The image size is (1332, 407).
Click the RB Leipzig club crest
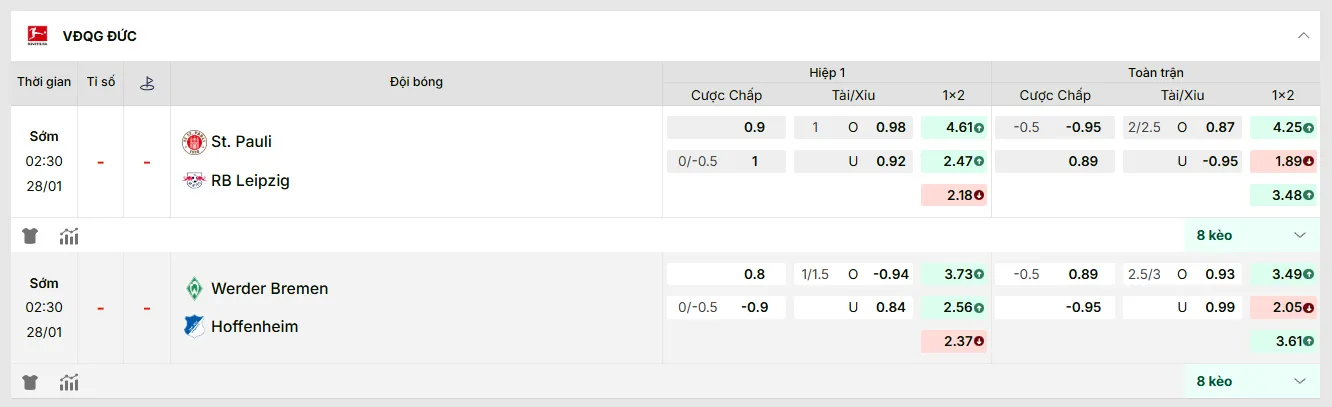(x=194, y=180)
